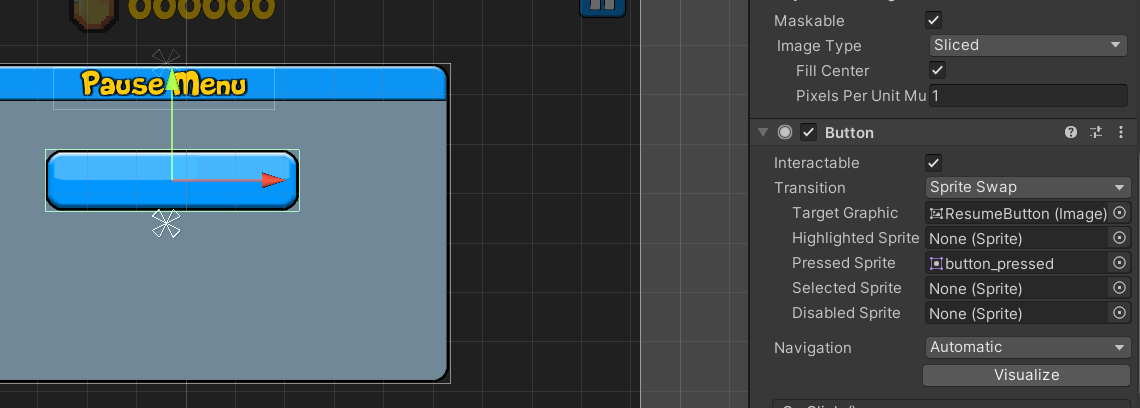This screenshot has height=408, width=1140.
Task: Click the green Y-axis move arrow
Action: [x=172, y=79]
